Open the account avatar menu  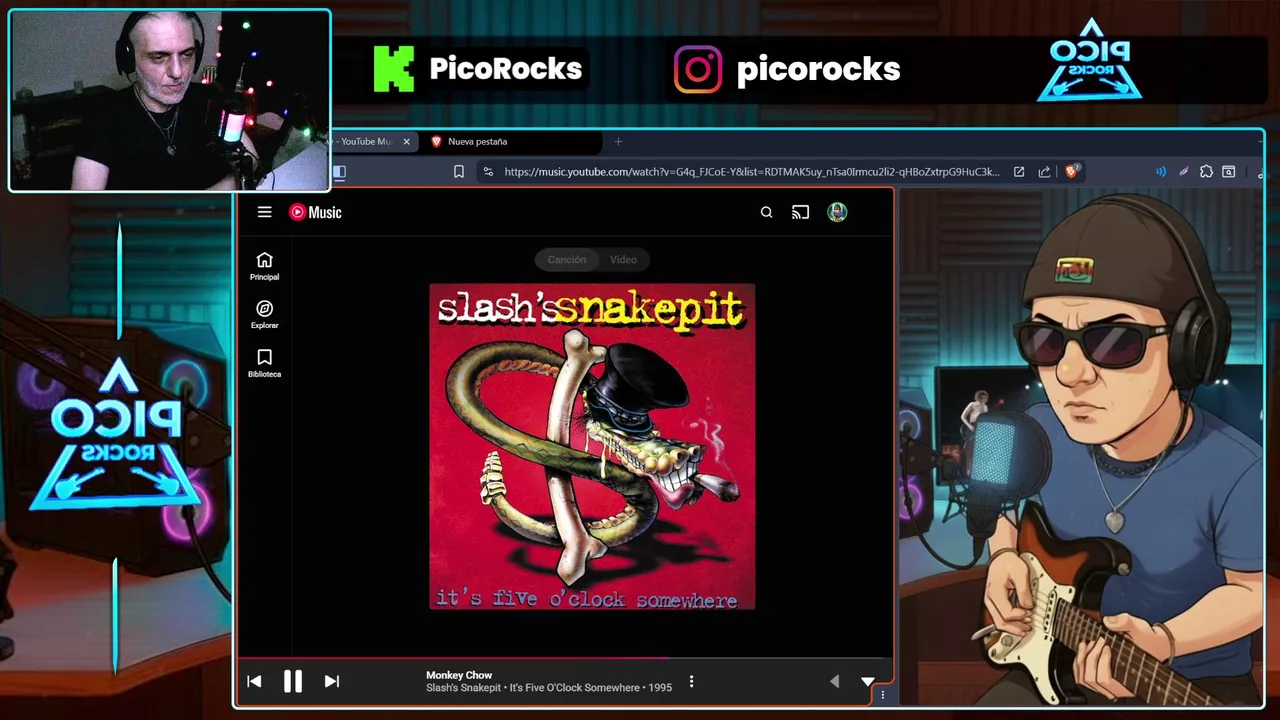point(837,212)
